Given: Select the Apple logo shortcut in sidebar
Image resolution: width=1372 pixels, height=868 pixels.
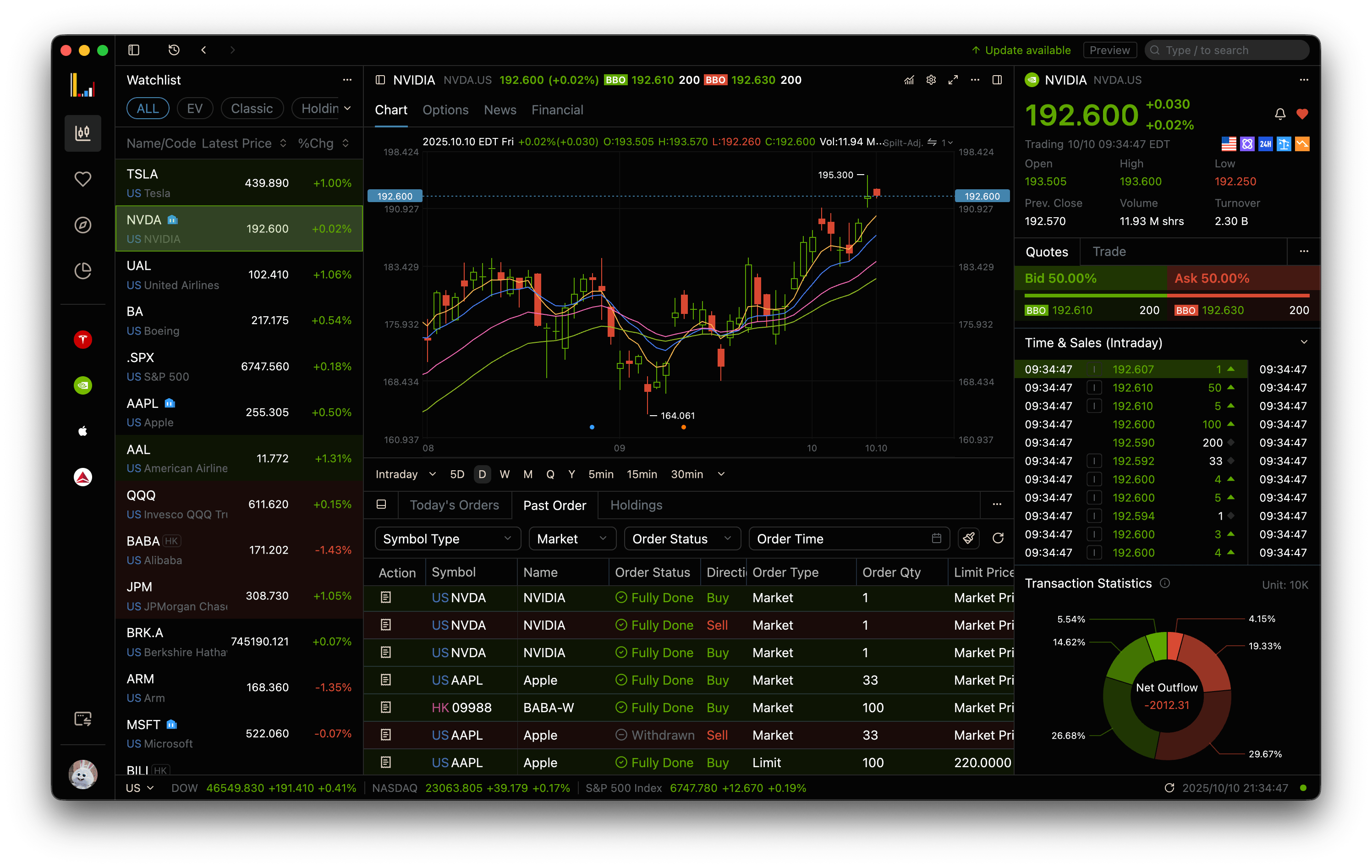Looking at the screenshot, I should point(82,431).
